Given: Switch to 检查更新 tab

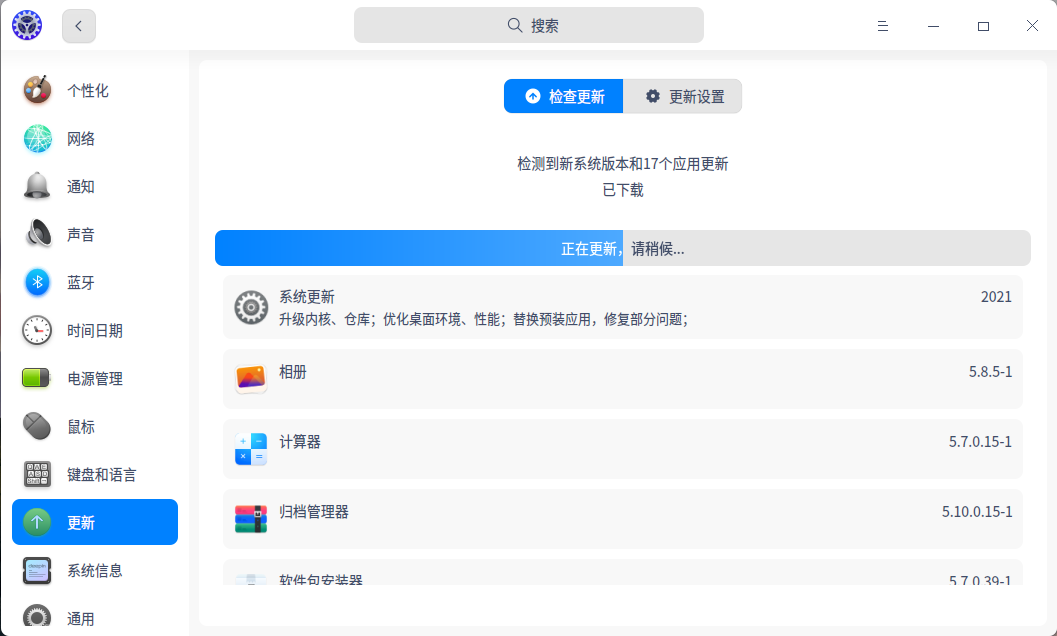Looking at the screenshot, I should point(564,96).
